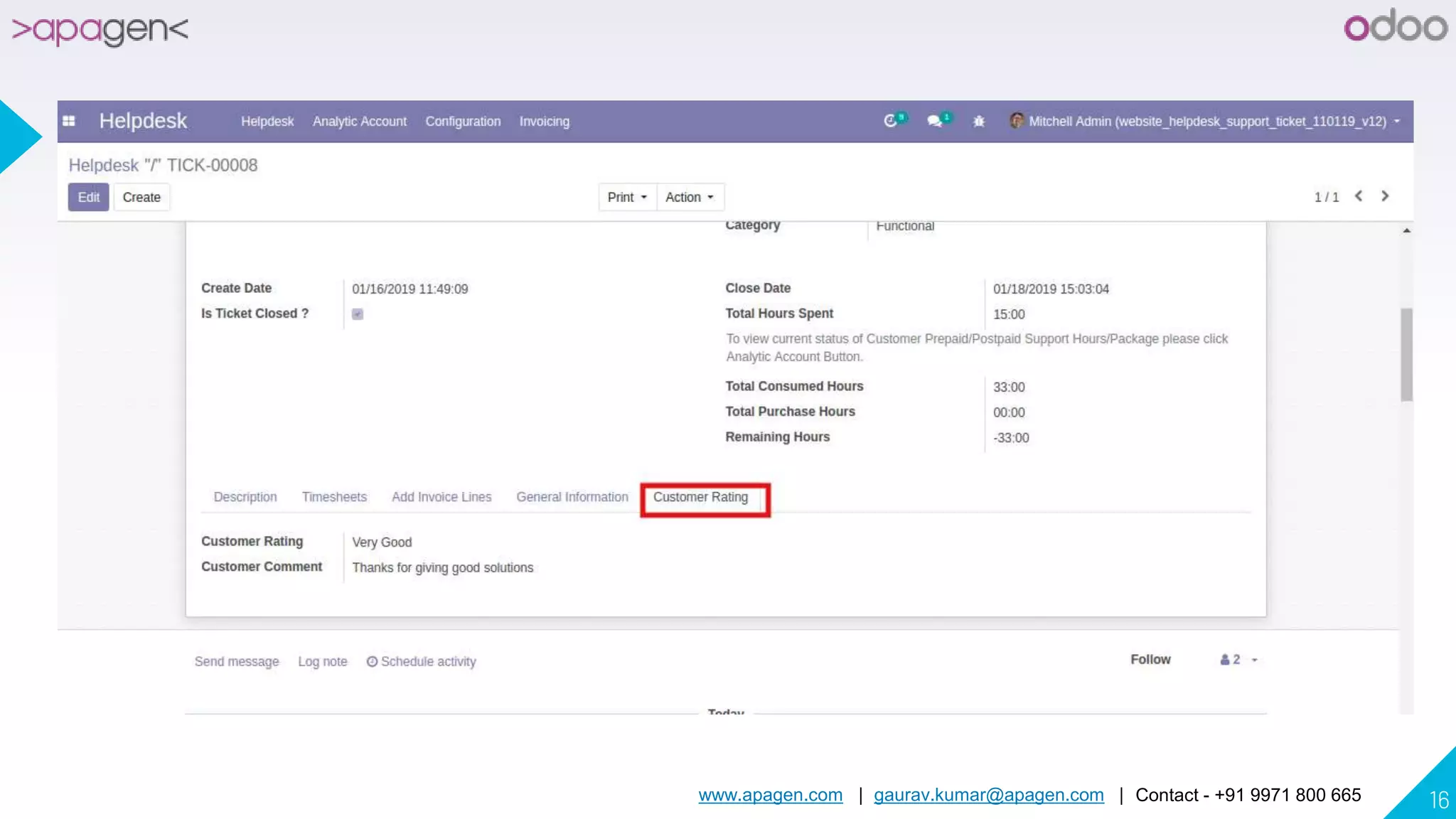Click the debug bug icon
This screenshot has width=1456, height=819.
pyautogui.click(x=979, y=122)
